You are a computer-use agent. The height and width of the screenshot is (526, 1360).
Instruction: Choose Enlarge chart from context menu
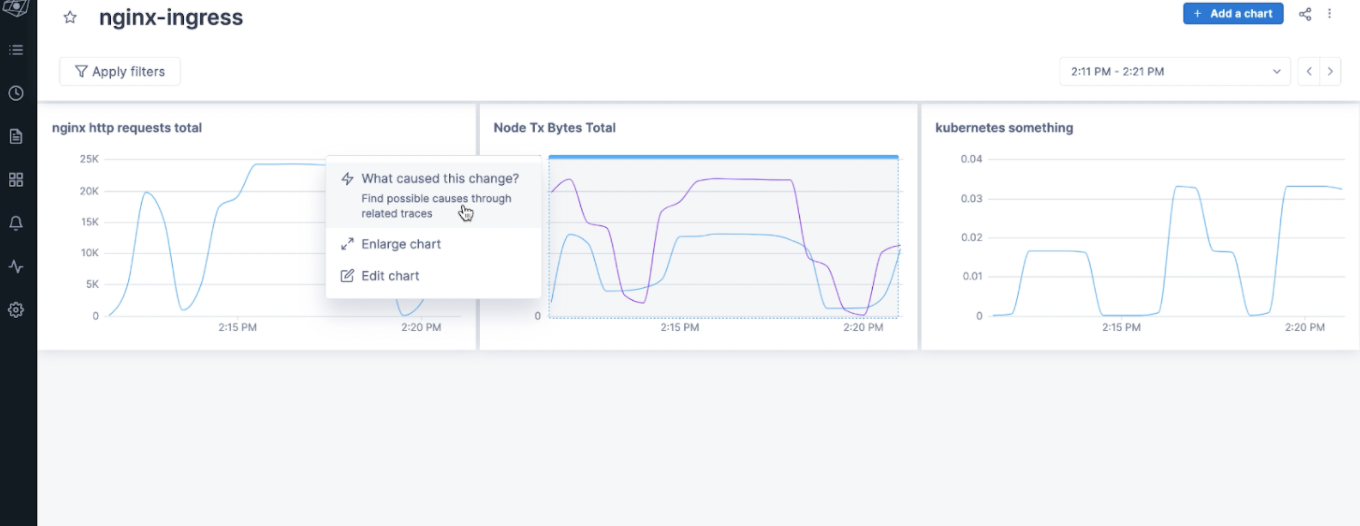(400, 244)
